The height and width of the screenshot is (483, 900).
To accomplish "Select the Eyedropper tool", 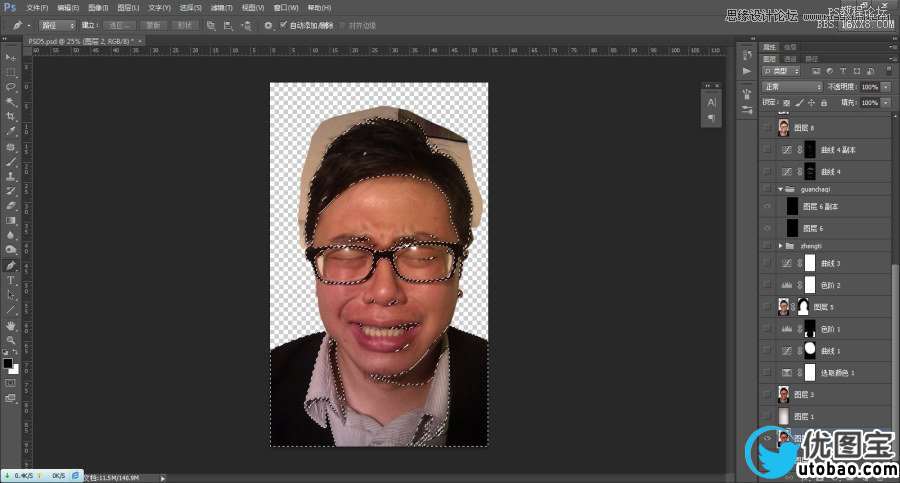I will click(x=10, y=132).
